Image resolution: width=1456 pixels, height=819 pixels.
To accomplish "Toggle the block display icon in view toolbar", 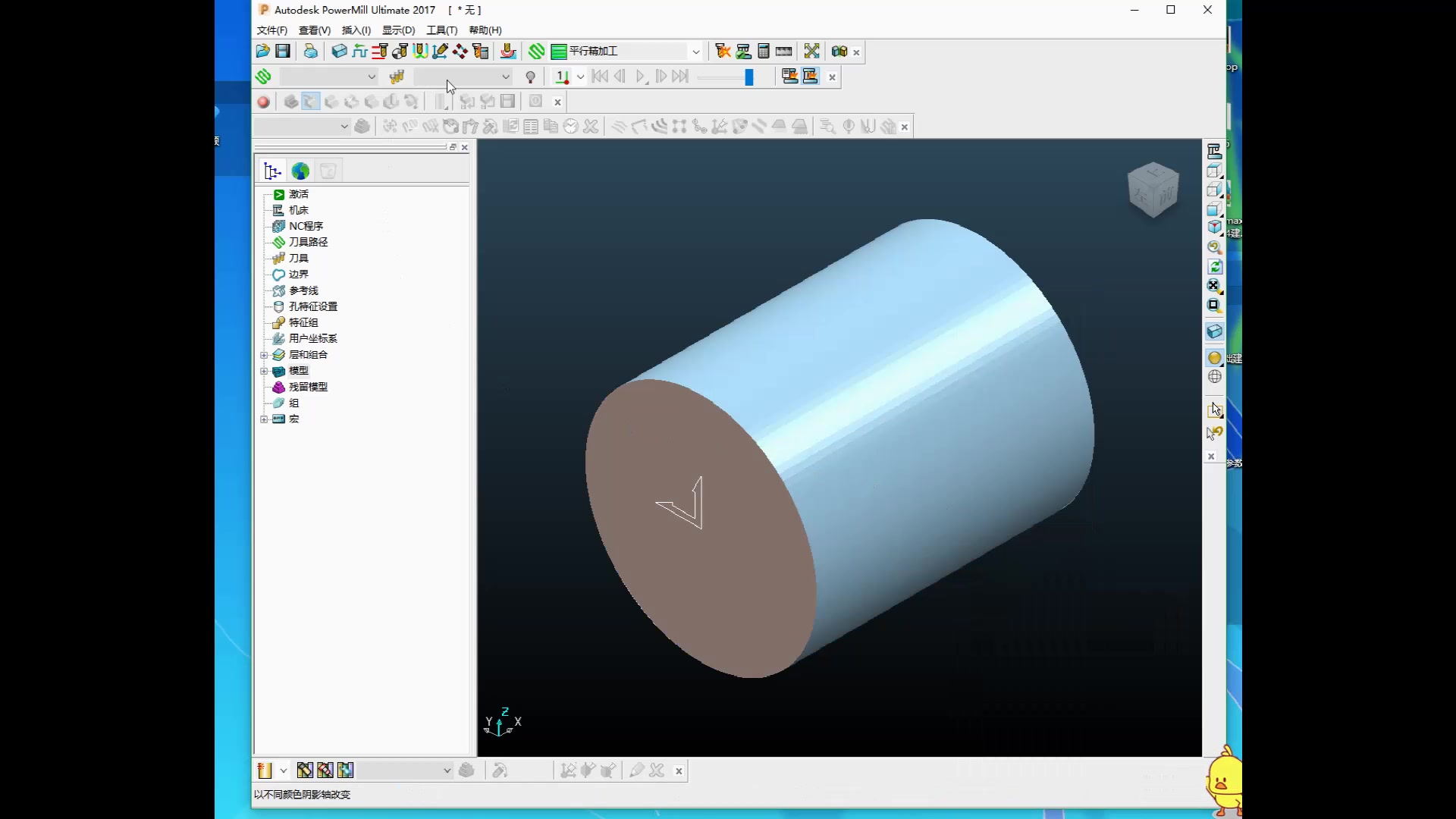I will pos(1215,331).
